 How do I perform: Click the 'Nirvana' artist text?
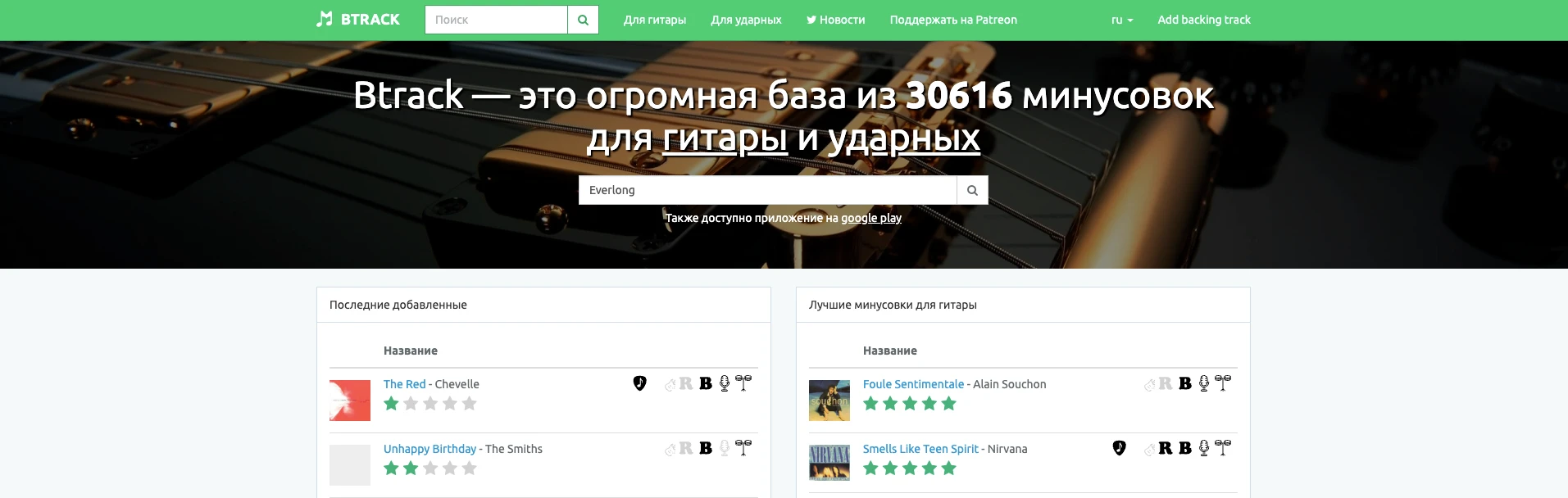point(1007,449)
